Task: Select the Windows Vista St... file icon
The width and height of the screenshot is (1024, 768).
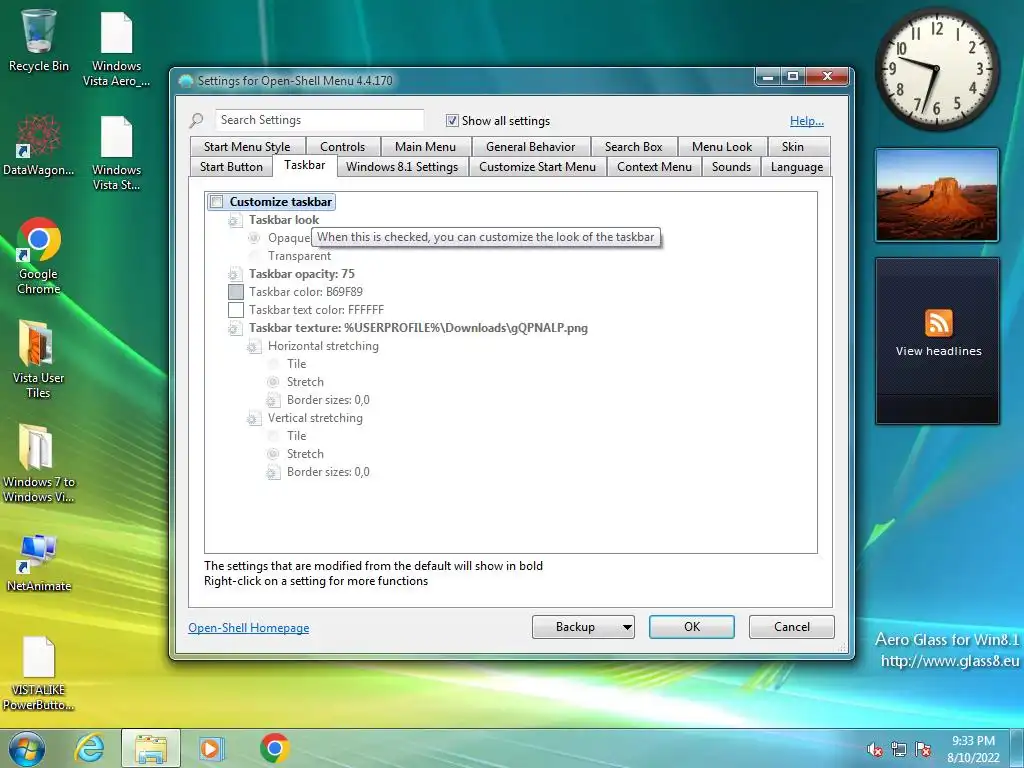Action: [116, 153]
